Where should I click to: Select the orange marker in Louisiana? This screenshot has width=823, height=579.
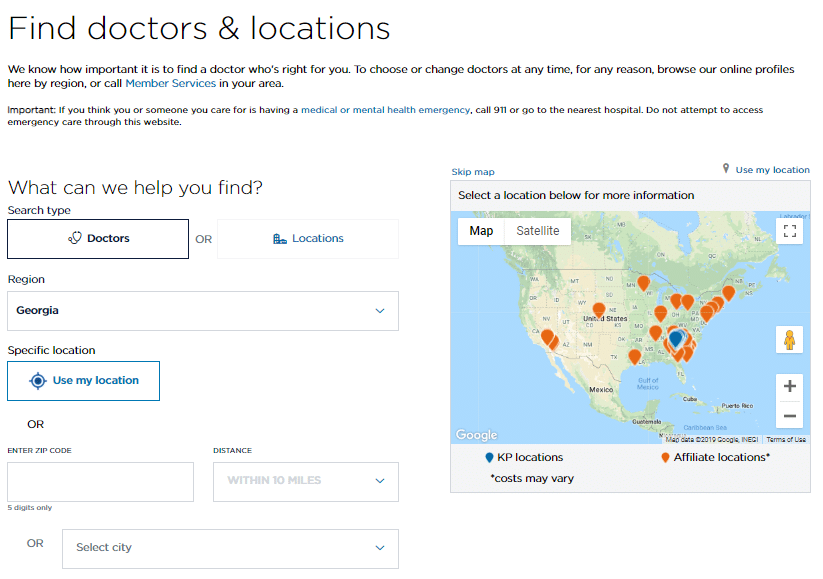(x=635, y=356)
